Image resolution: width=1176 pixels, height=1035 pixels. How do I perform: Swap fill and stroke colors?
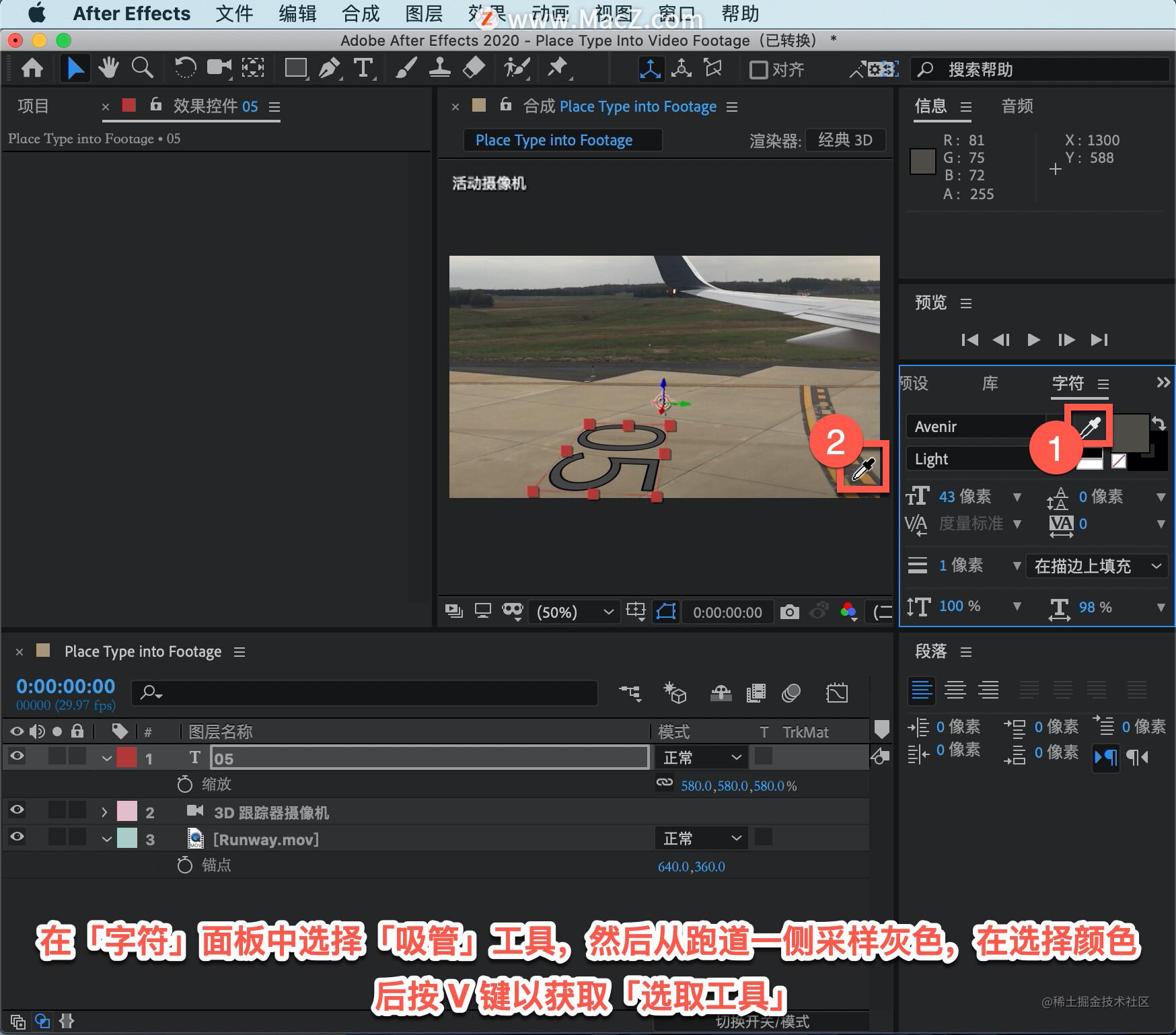point(1159,423)
